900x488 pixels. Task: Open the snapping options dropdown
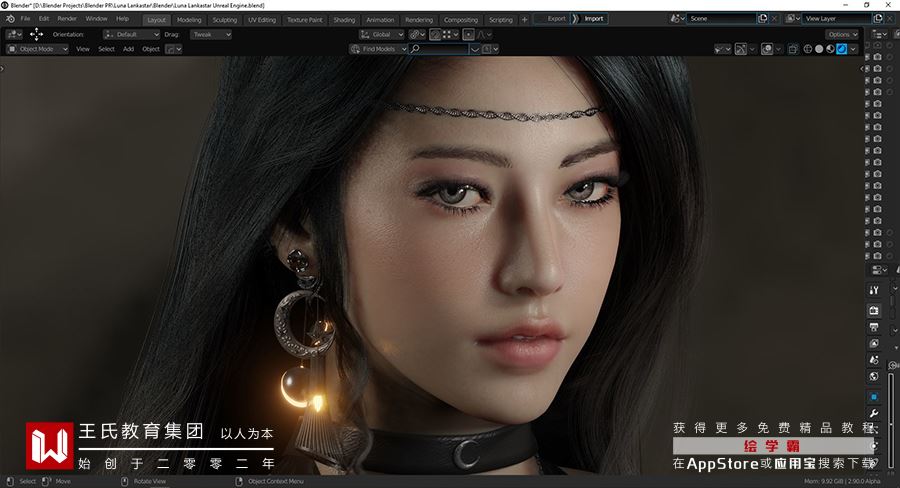[451, 34]
